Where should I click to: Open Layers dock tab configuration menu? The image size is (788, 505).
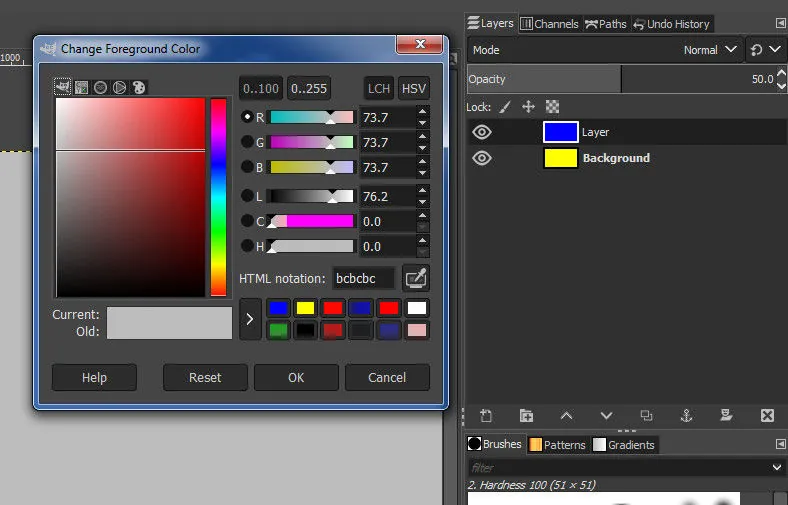click(780, 23)
